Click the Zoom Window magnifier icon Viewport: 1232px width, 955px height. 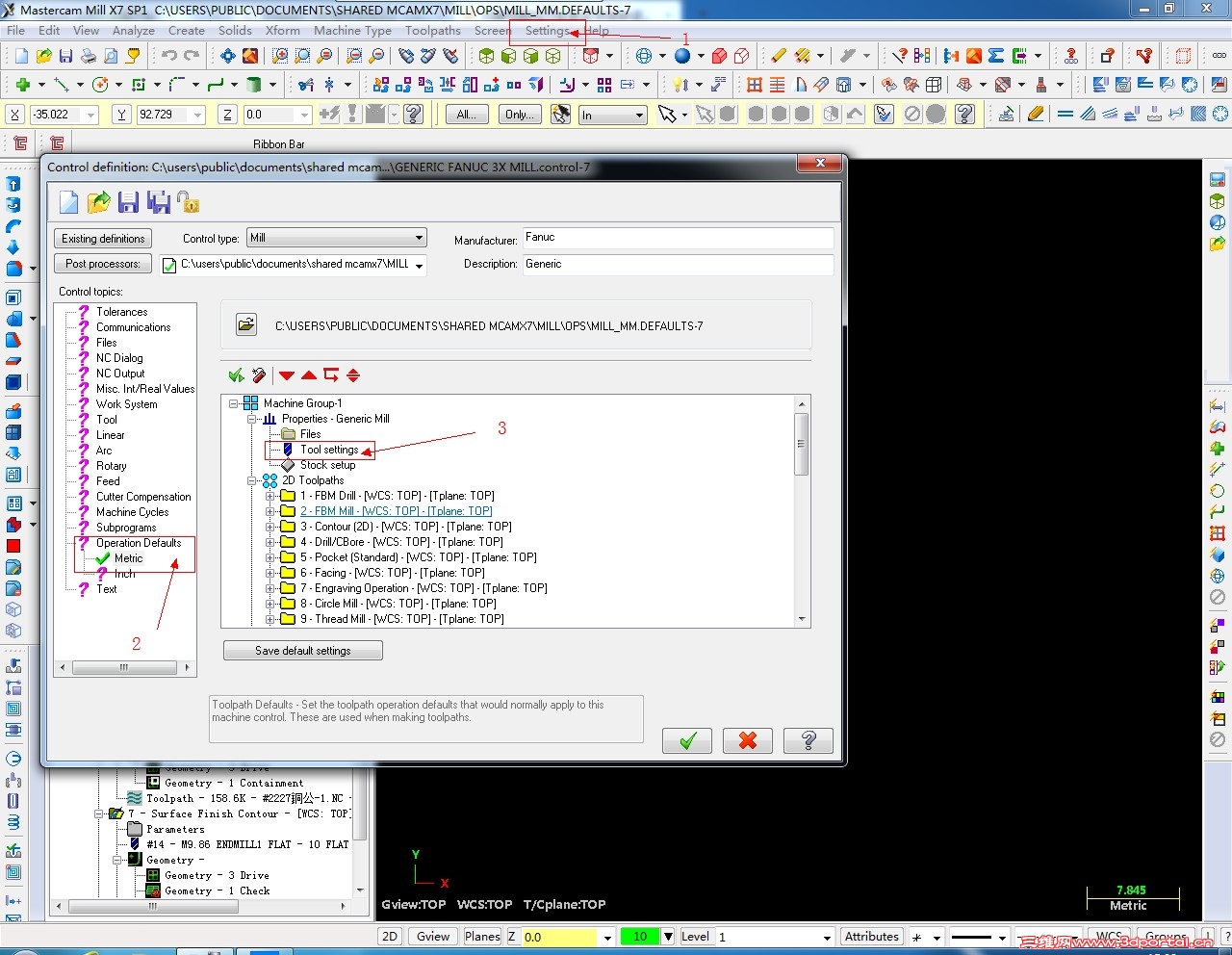coord(280,56)
